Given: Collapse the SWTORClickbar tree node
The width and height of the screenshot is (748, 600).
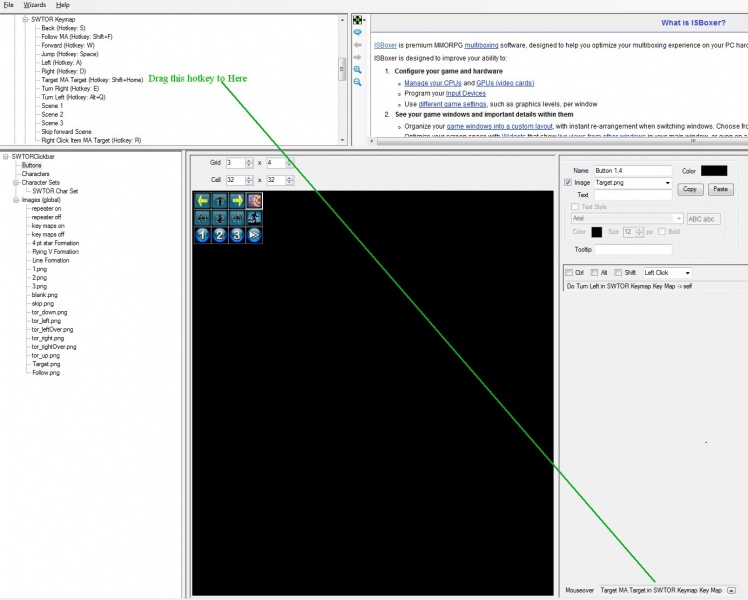Looking at the screenshot, I should click(6, 156).
